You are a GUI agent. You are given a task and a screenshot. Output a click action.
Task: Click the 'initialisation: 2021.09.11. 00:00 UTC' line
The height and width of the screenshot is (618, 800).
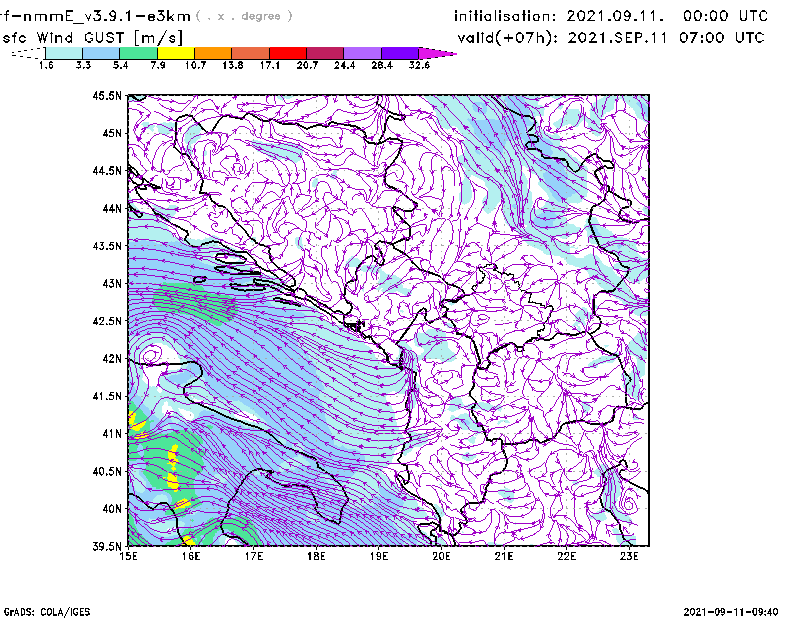pyautogui.click(x=611, y=16)
